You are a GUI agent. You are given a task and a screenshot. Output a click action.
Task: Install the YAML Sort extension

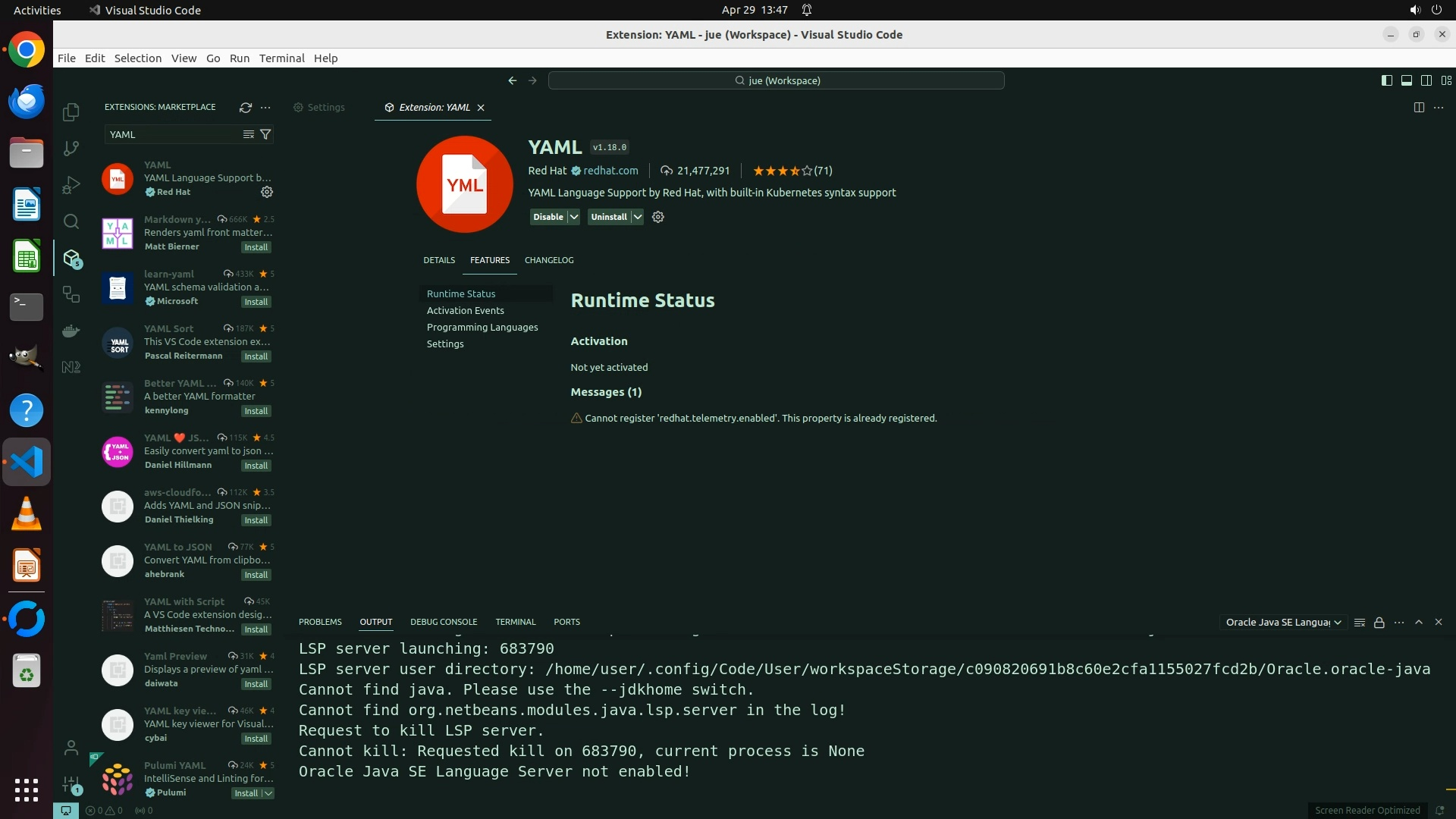click(256, 356)
